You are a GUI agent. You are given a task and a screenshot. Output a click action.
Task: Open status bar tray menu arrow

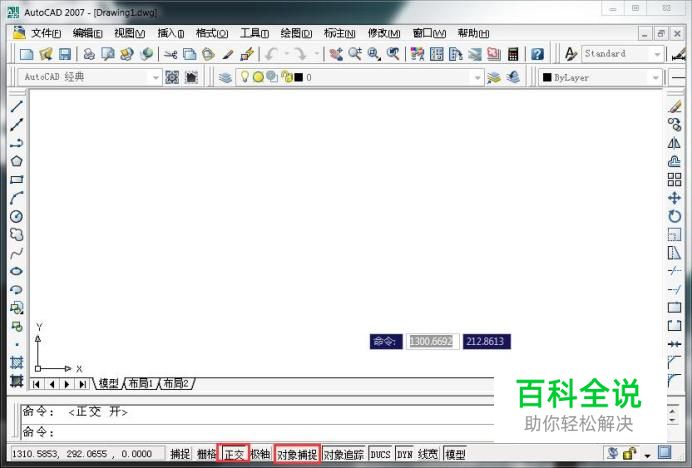[647, 455]
